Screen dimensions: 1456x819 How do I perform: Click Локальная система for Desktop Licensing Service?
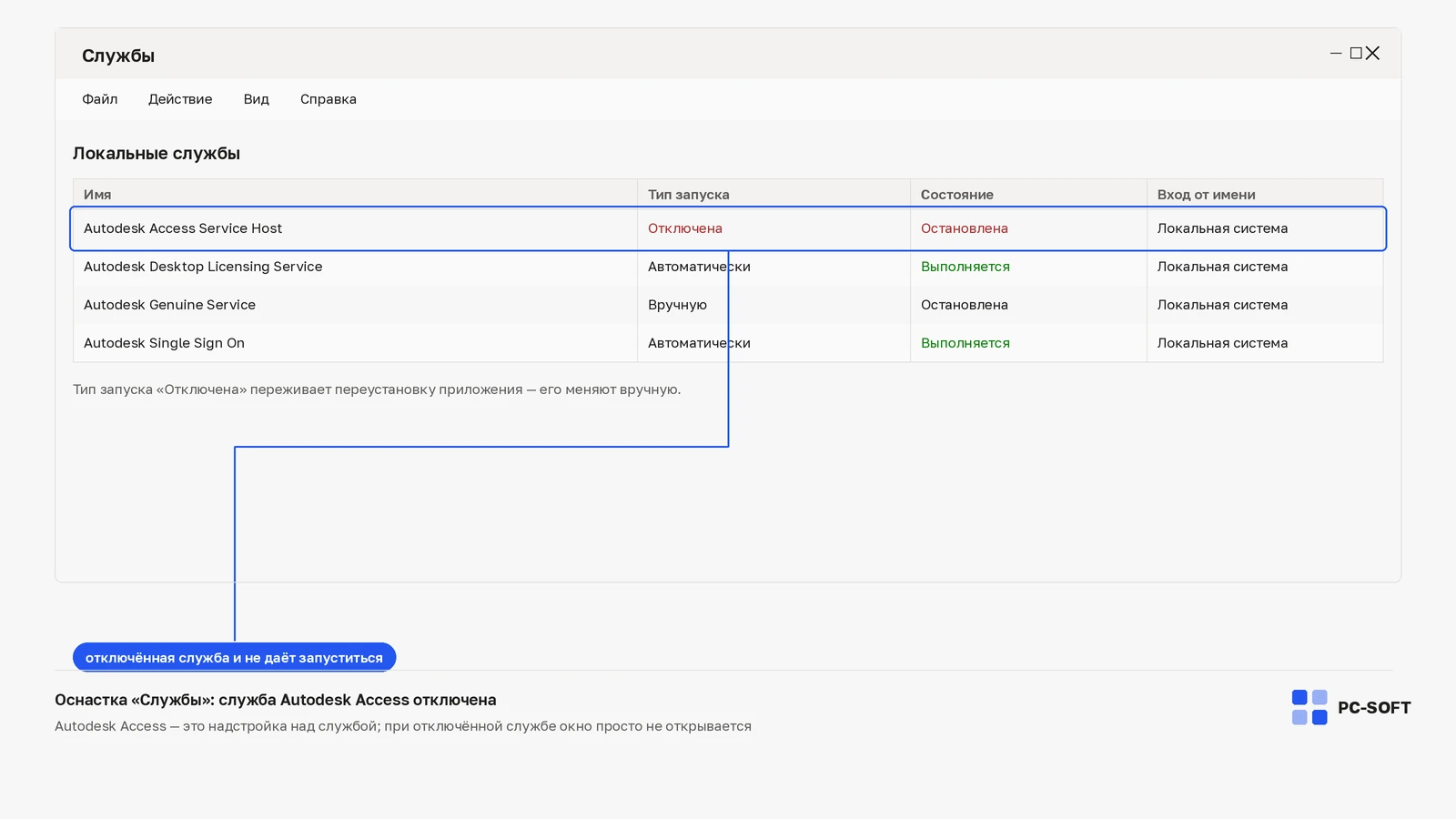coord(1222,267)
